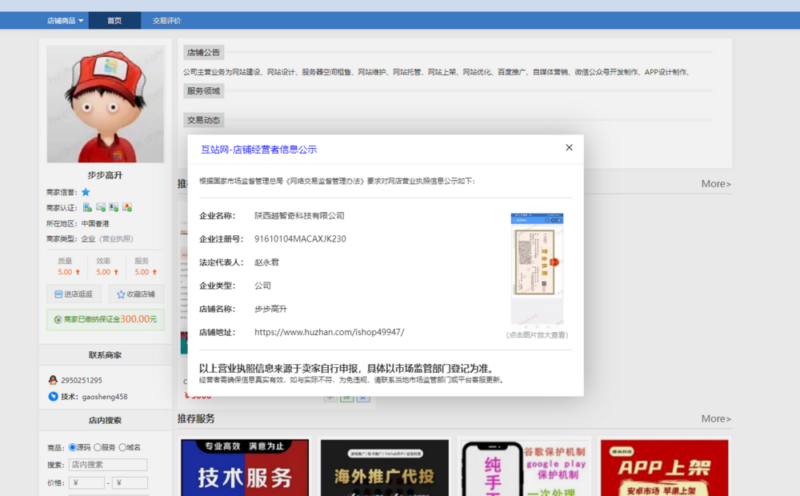Screen dimensions: 800x496
Task: Click the blue star reputation icon
Action: [86, 192]
